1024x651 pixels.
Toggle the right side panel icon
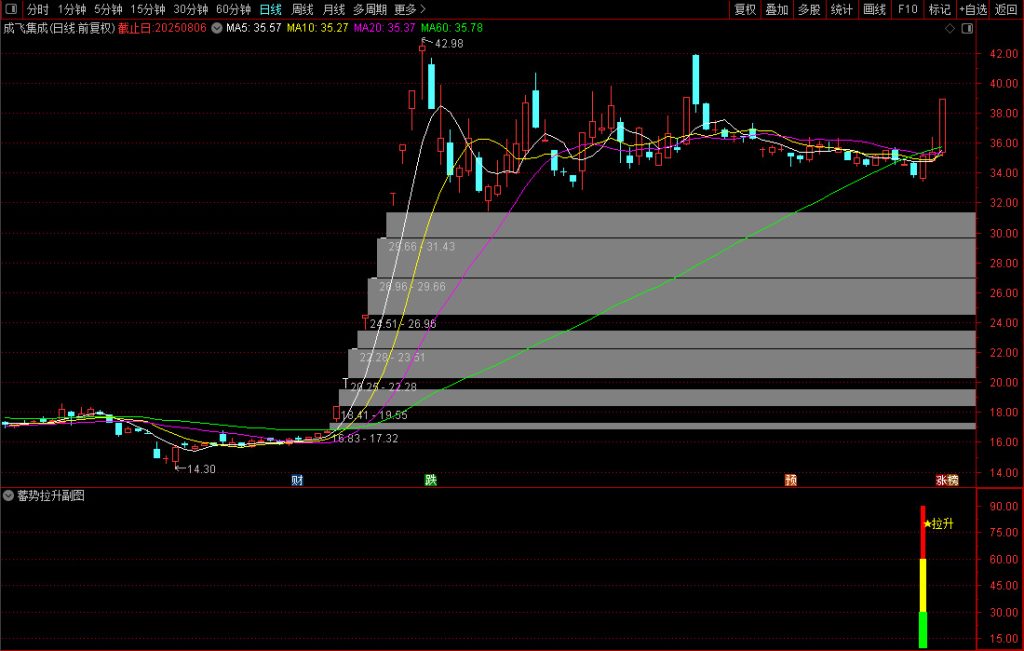pyautogui.click(x=965, y=28)
